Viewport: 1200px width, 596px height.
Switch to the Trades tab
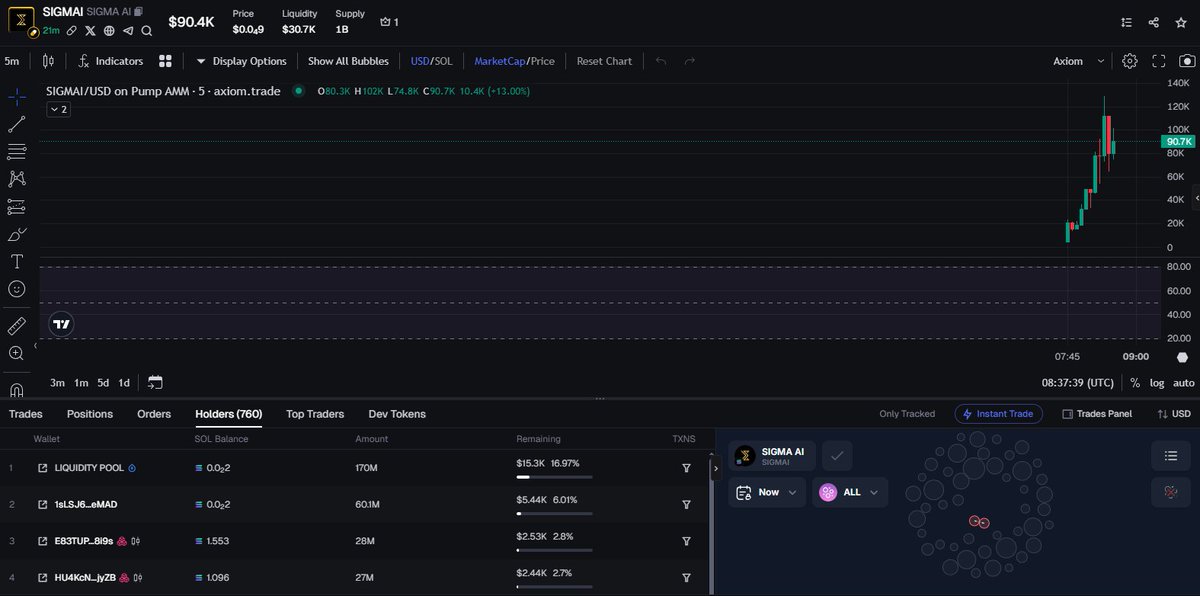point(26,414)
